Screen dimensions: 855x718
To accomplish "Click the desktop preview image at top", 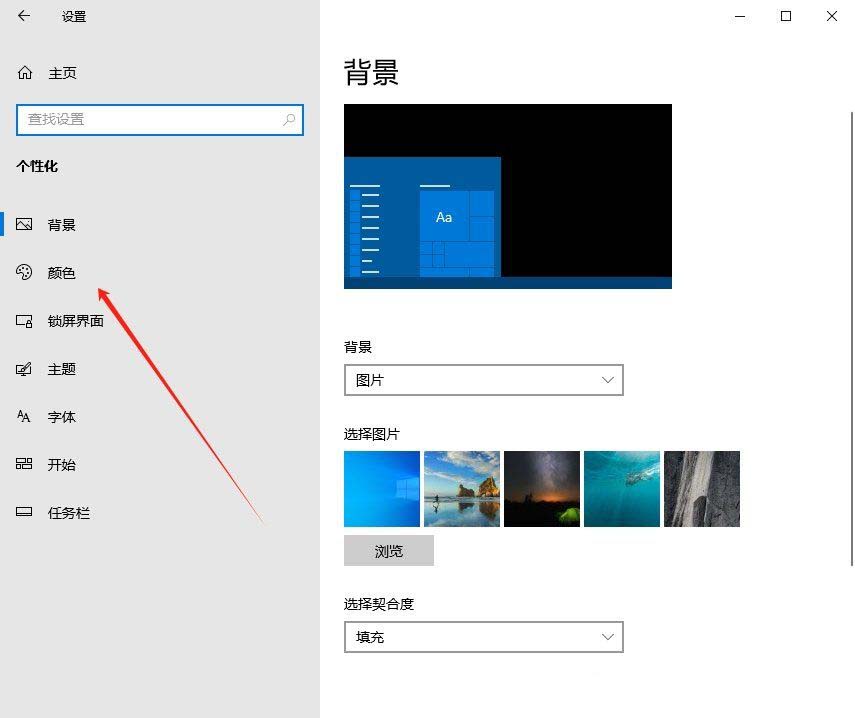I will [x=507, y=196].
